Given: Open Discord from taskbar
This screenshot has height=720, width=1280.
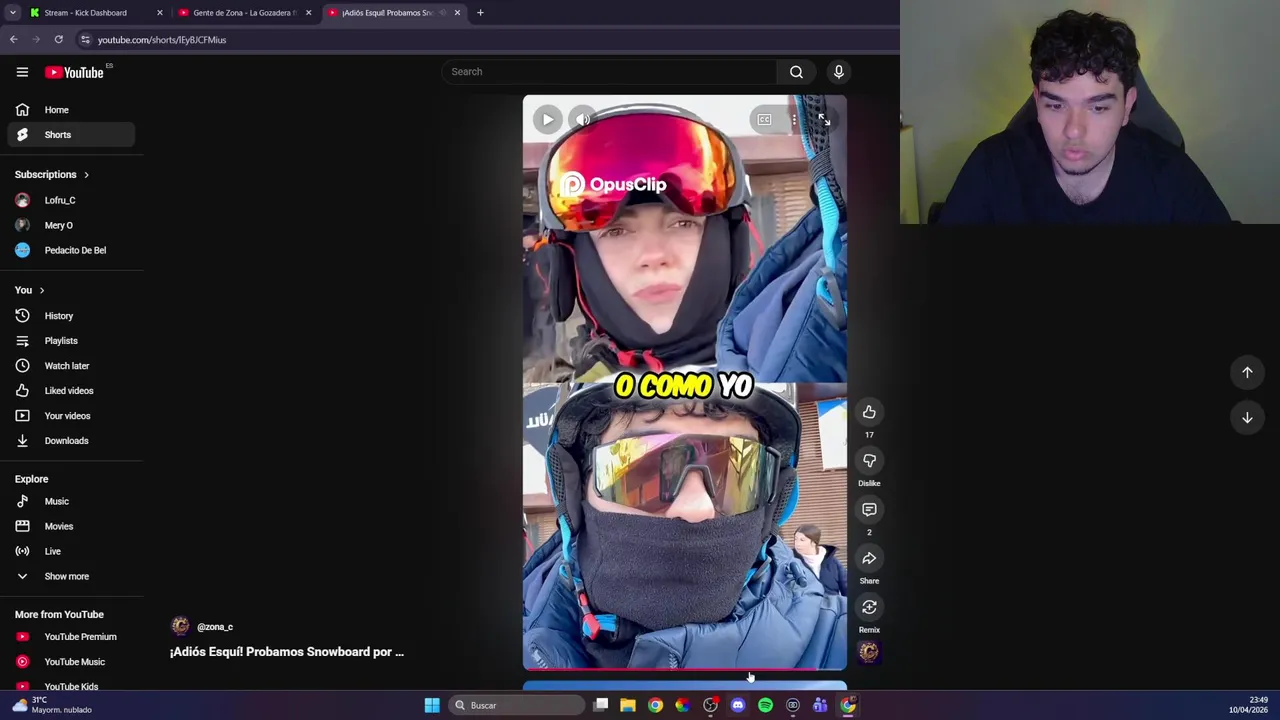Looking at the screenshot, I should click(738, 705).
